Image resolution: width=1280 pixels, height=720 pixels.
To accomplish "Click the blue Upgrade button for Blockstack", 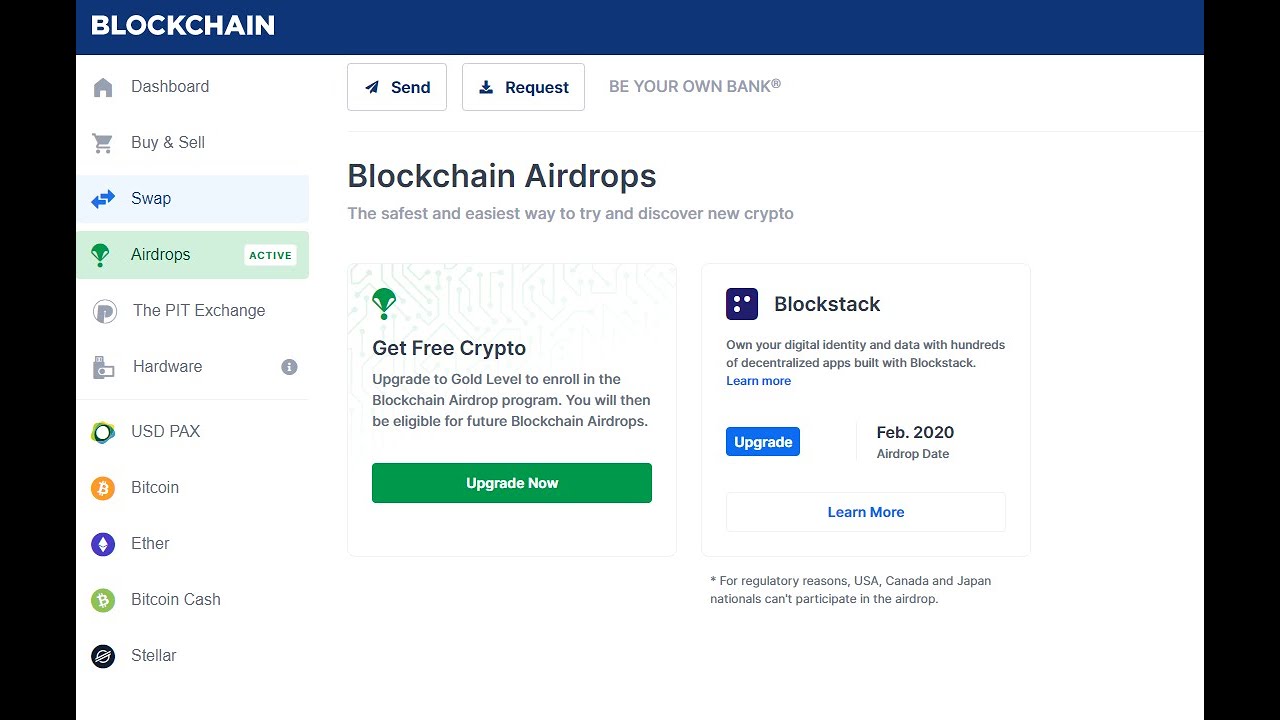I will [x=763, y=442].
